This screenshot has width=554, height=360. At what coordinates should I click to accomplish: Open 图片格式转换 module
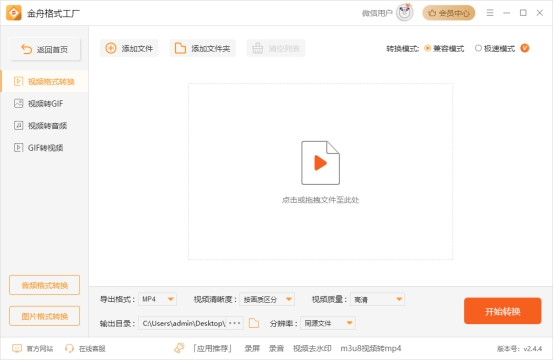click(45, 316)
